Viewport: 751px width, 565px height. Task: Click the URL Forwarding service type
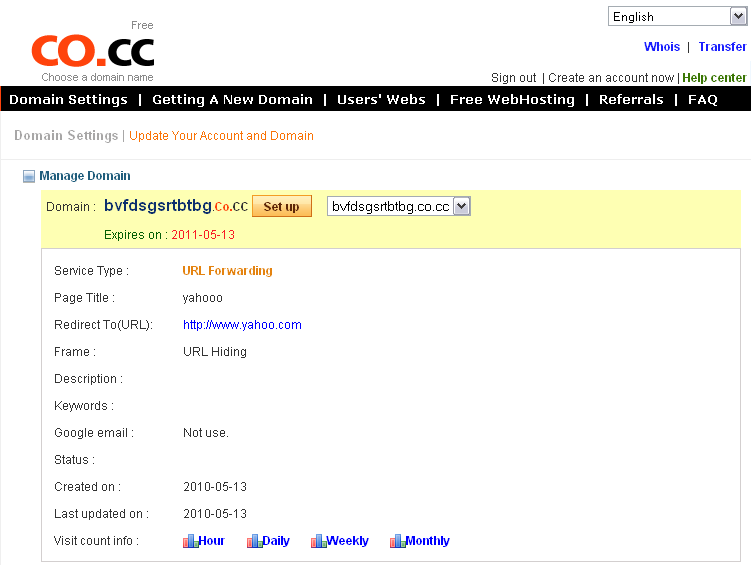pos(228,271)
